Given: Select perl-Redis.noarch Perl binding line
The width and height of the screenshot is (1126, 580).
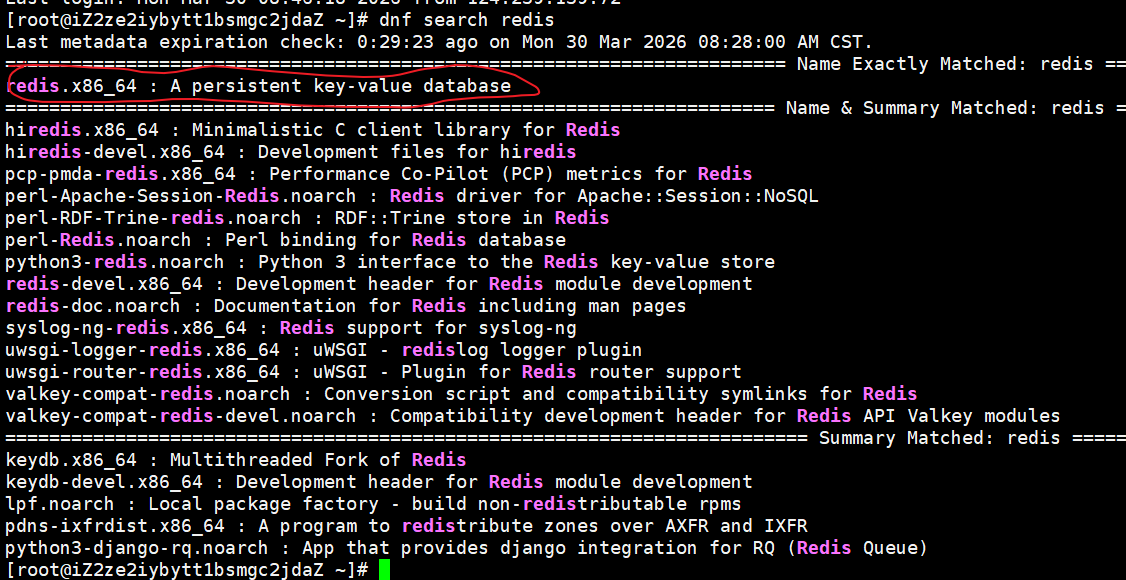Looking at the screenshot, I should click(285, 240).
